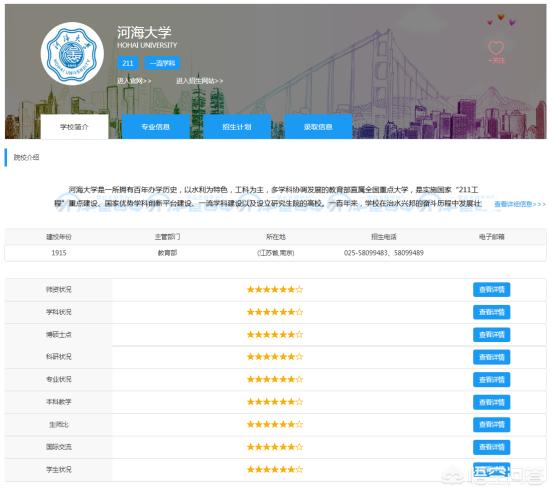Open the 进入官网>> link
Screen dimensions: 554x495
134,81
